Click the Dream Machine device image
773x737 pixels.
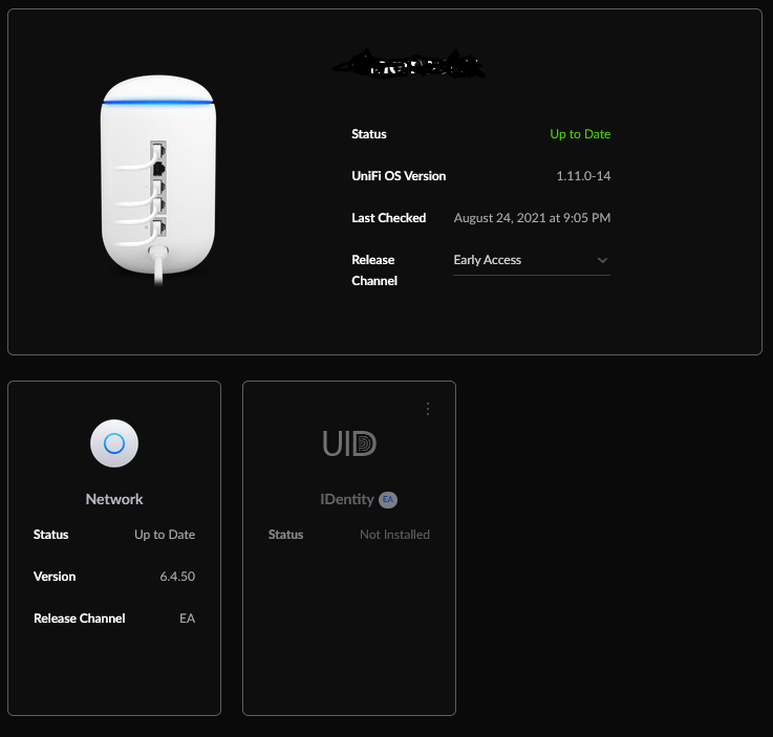point(158,180)
